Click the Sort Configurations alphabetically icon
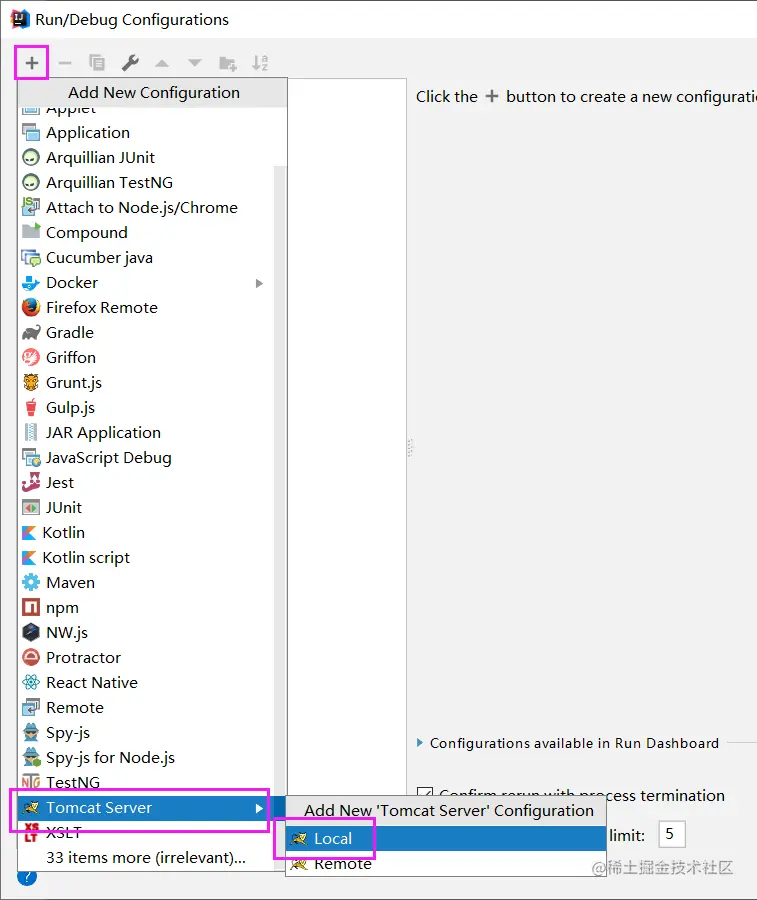757x900 pixels. (x=260, y=63)
